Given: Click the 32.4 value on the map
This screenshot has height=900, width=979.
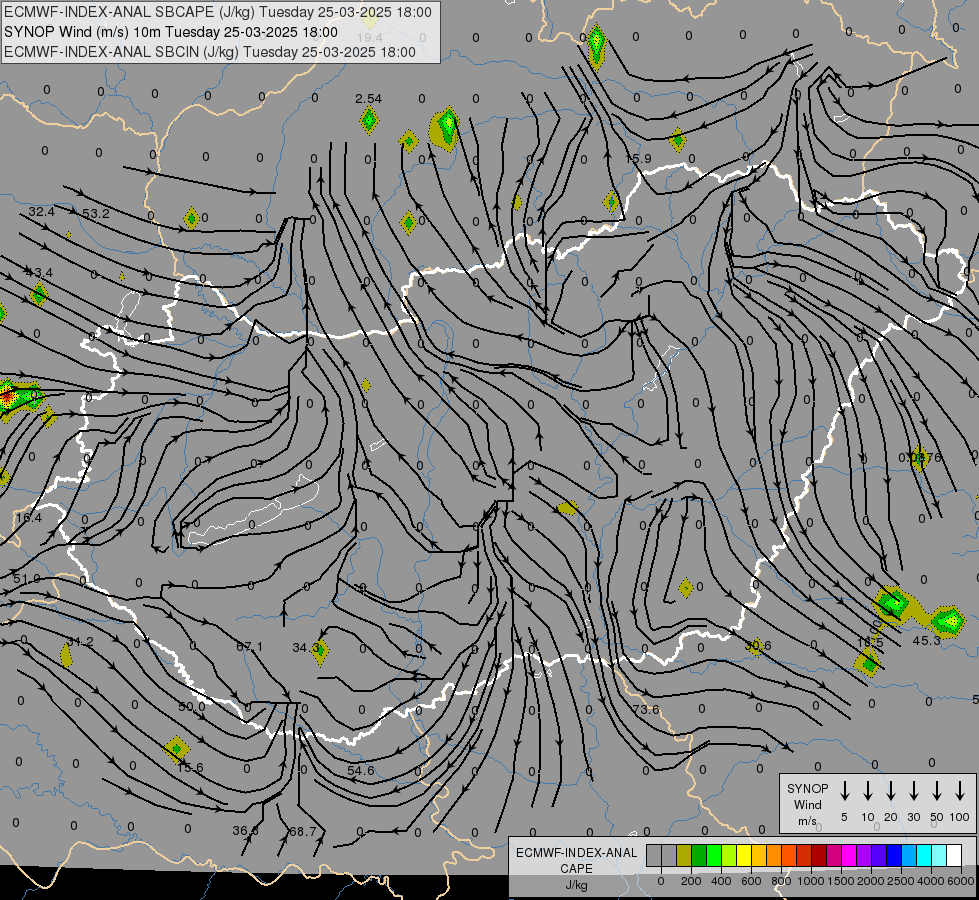Looking at the screenshot, I should click(41, 212).
